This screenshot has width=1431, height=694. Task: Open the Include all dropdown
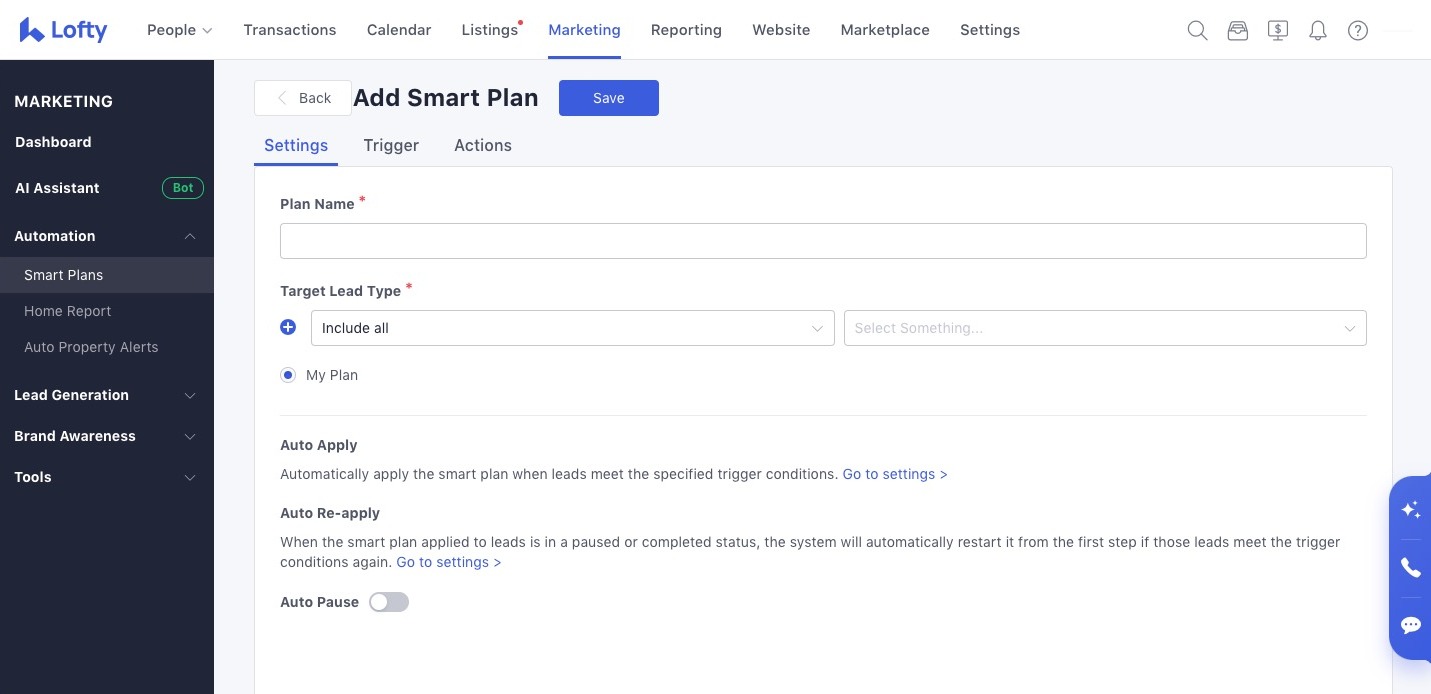(573, 328)
